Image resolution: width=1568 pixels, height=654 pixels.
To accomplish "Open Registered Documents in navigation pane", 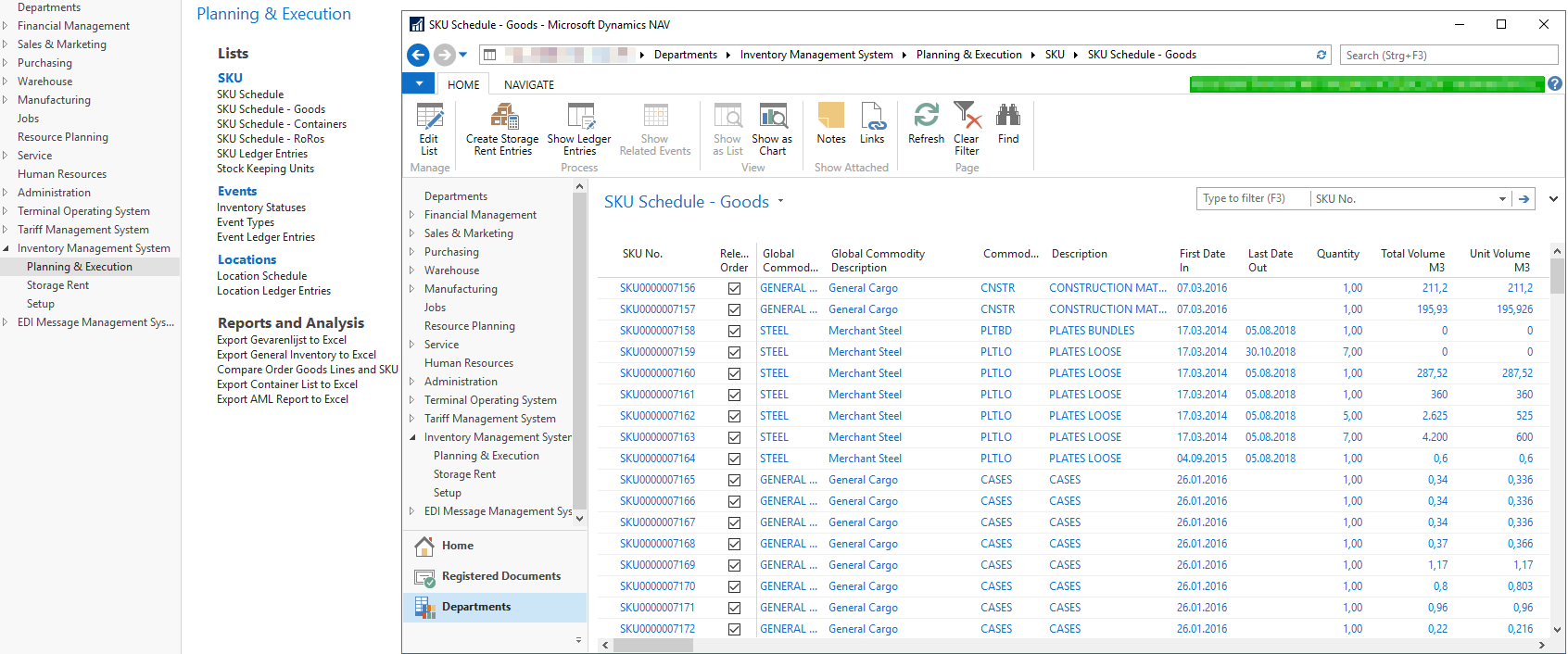I will tap(495, 576).
